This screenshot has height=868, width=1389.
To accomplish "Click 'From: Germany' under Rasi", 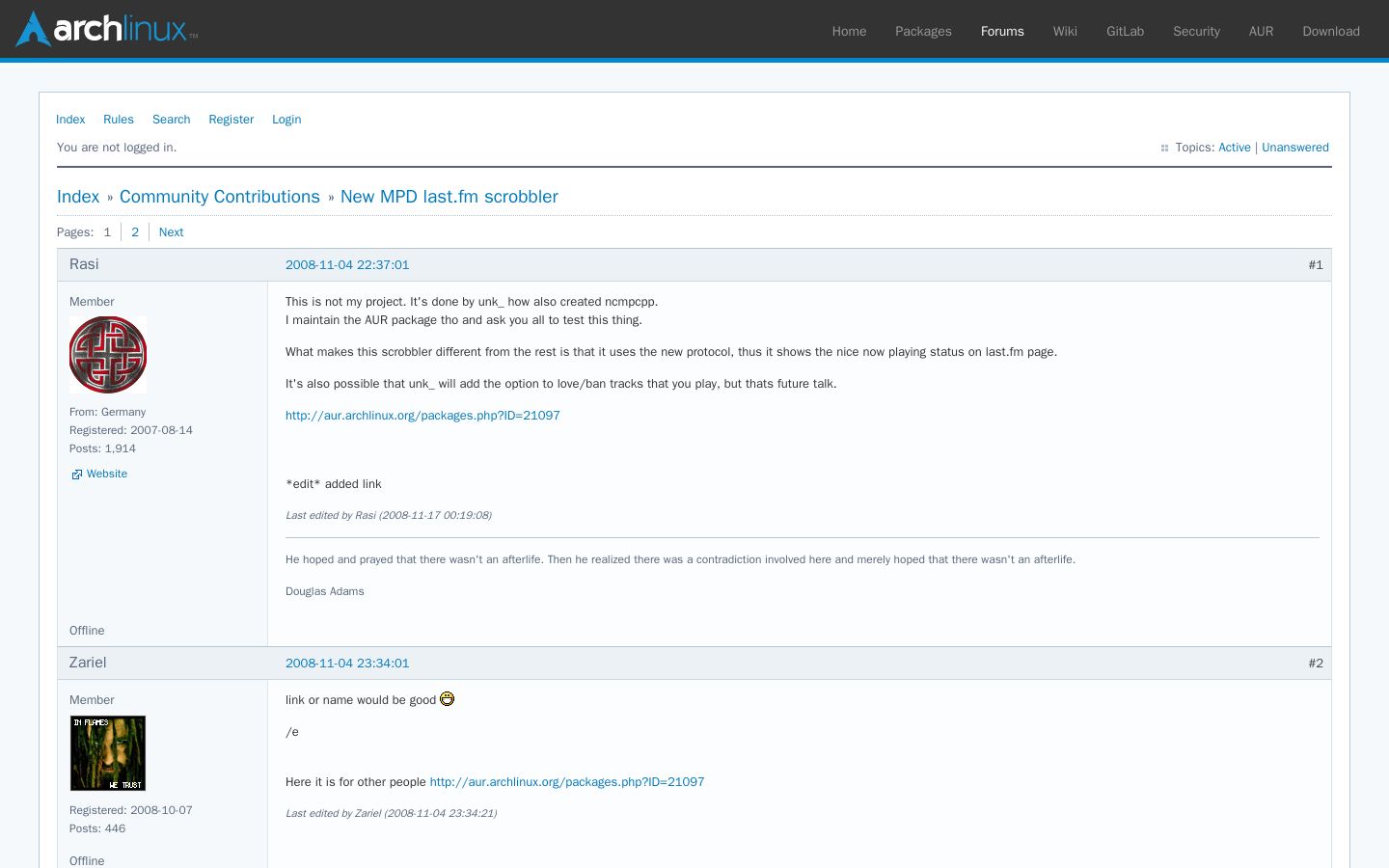I will tap(107, 412).
